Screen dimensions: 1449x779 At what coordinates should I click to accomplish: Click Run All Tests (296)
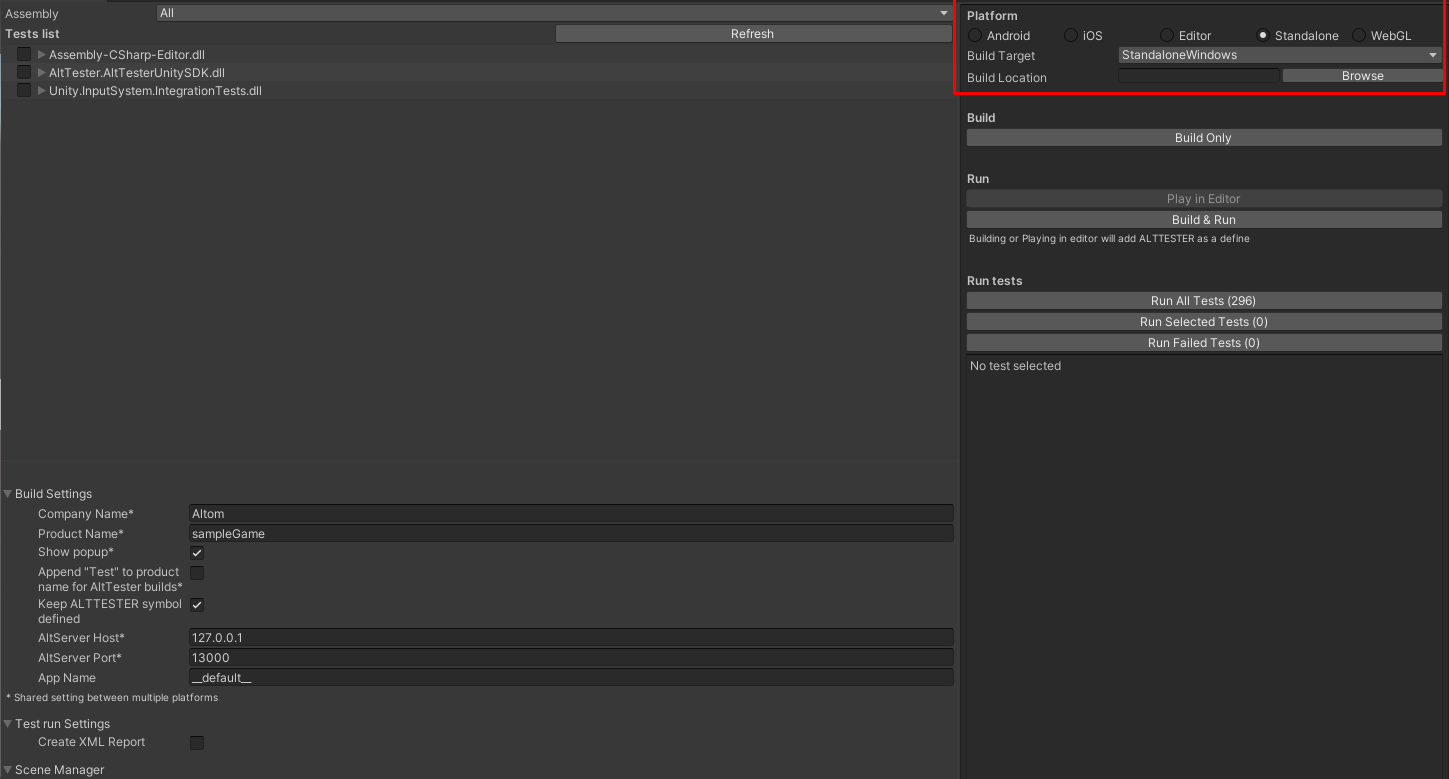click(x=1203, y=300)
